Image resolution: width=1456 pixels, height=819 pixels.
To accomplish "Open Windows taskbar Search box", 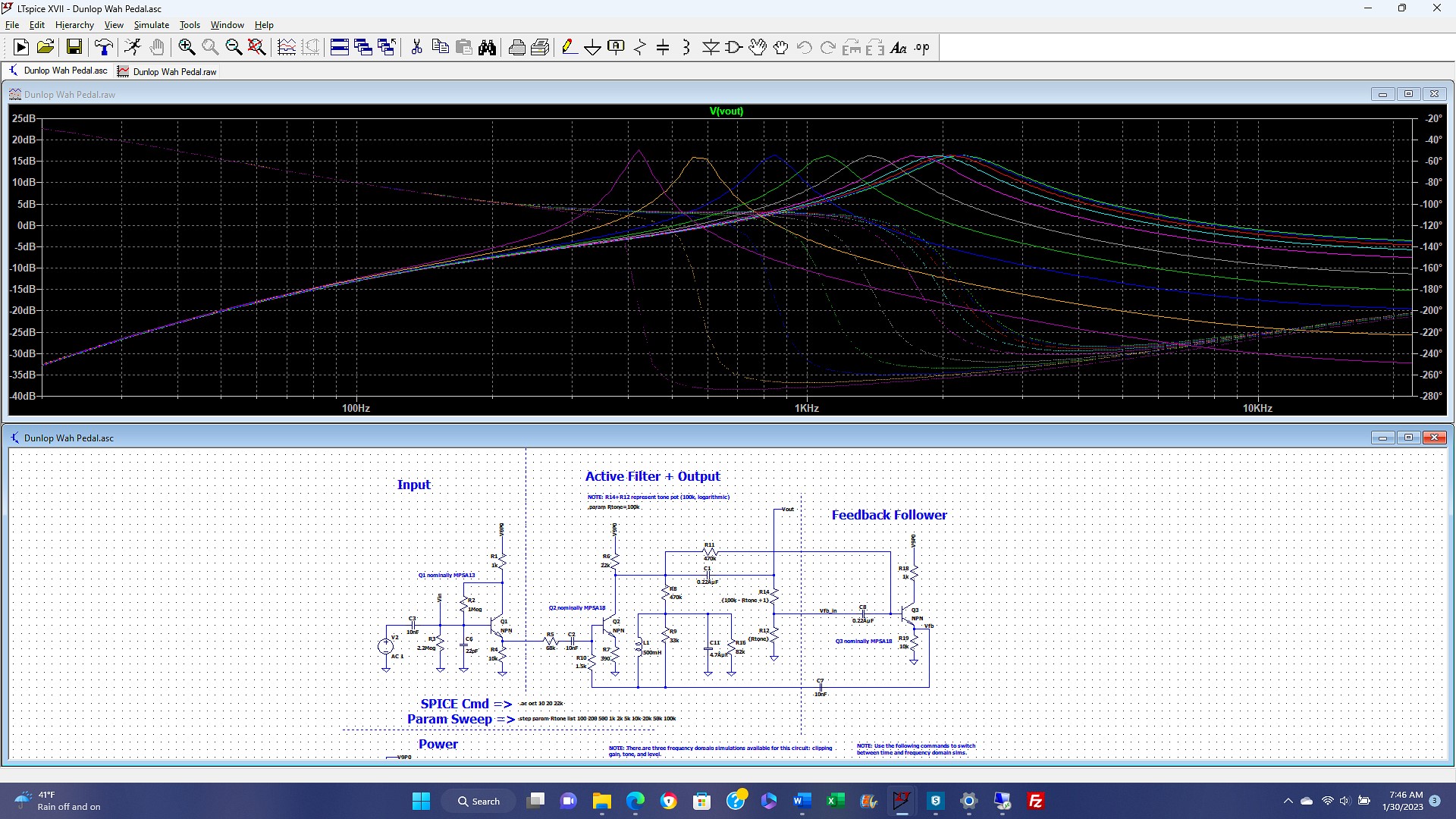I will 479,801.
